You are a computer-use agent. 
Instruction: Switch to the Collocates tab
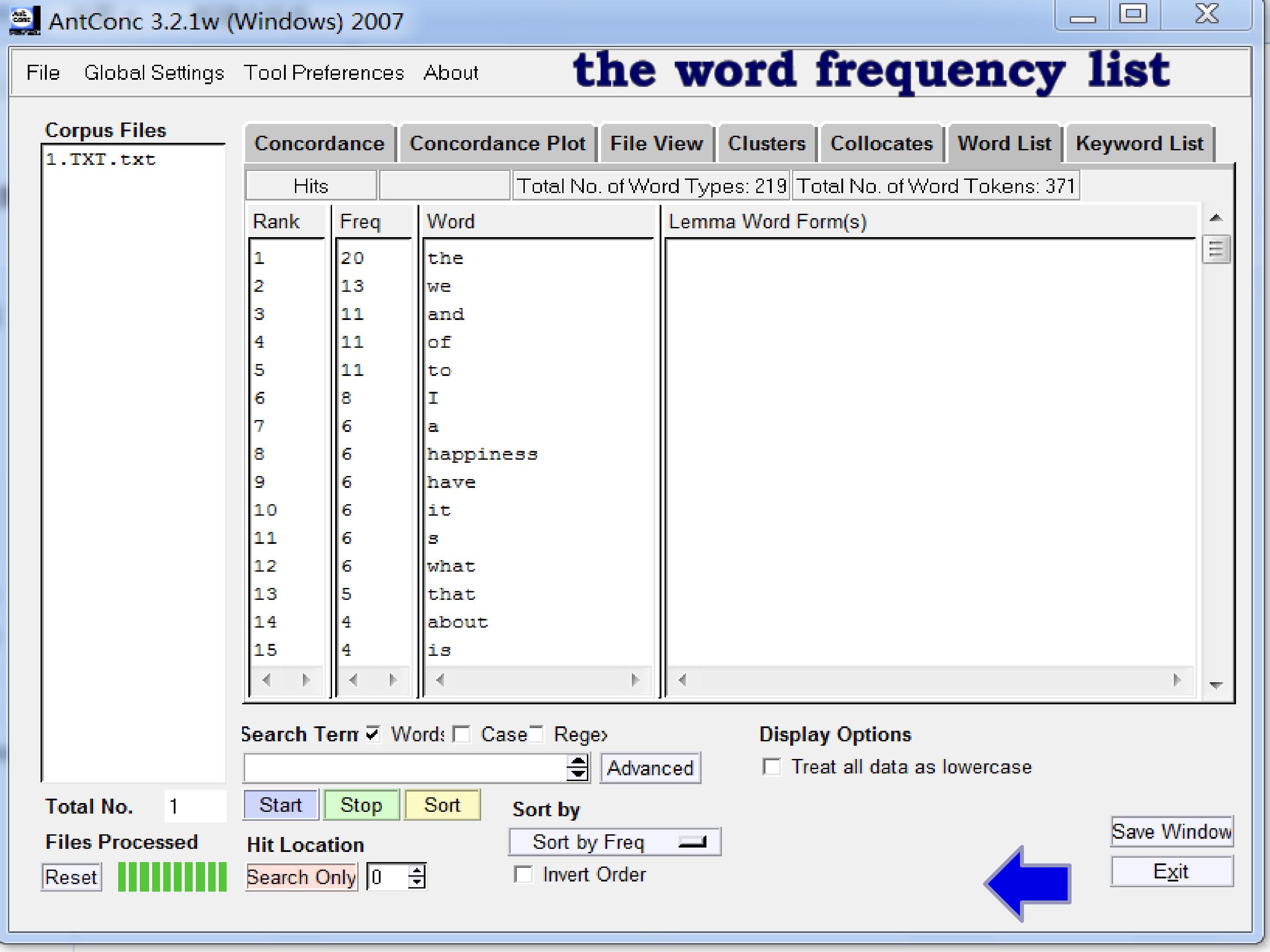click(x=882, y=143)
